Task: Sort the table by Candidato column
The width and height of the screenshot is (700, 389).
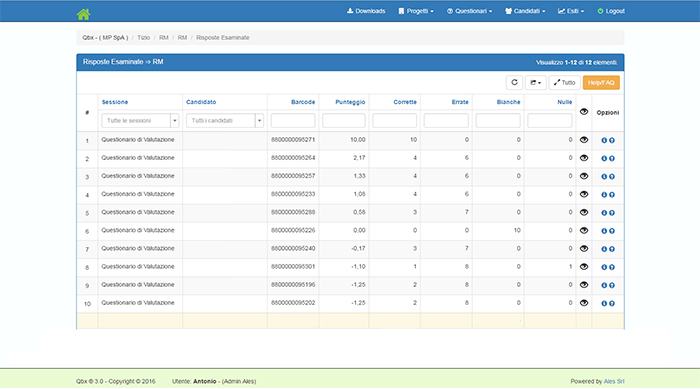Action: [201, 102]
